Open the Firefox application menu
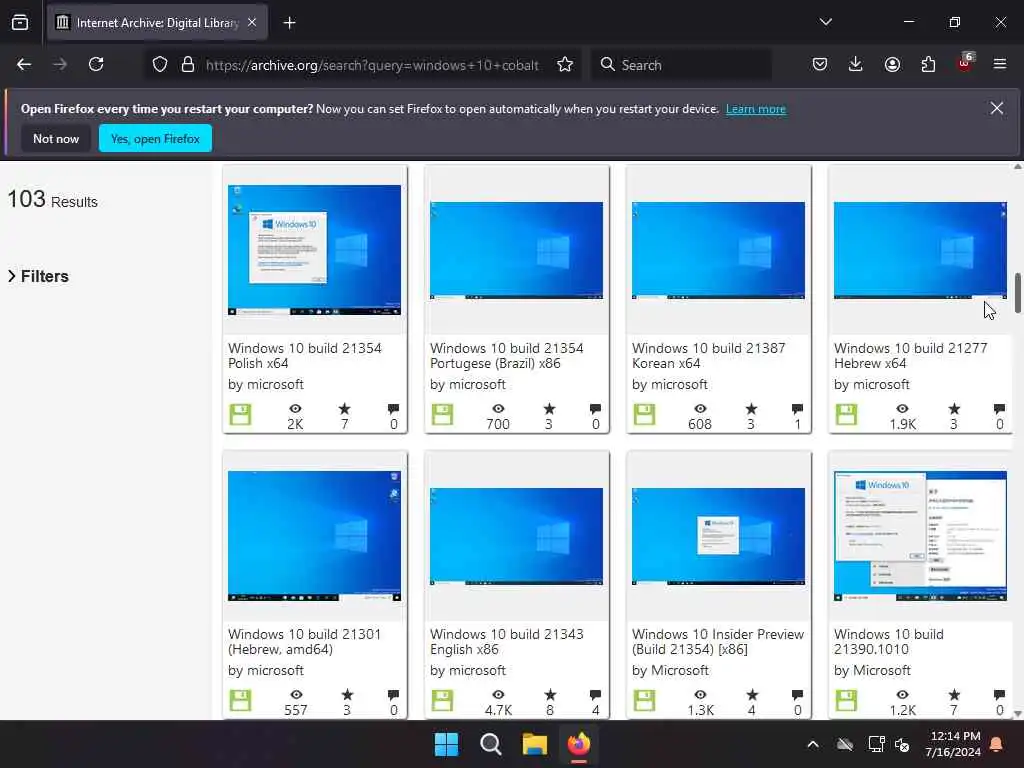1024x768 pixels. [x=1000, y=64]
